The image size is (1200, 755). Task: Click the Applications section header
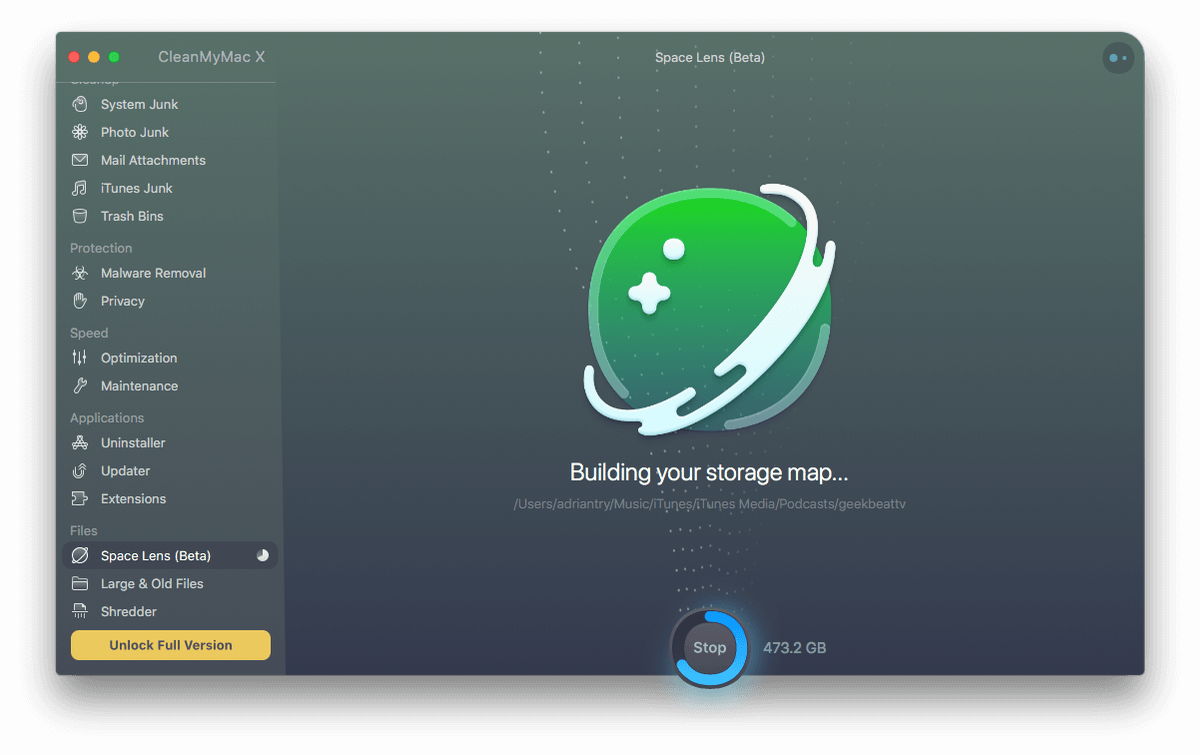click(107, 418)
